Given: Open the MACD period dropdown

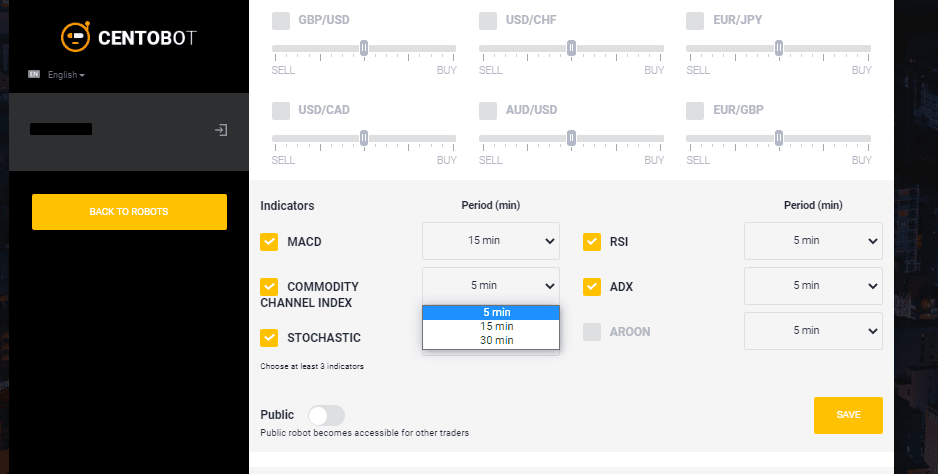Looking at the screenshot, I should pyautogui.click(x=491, y=241).
